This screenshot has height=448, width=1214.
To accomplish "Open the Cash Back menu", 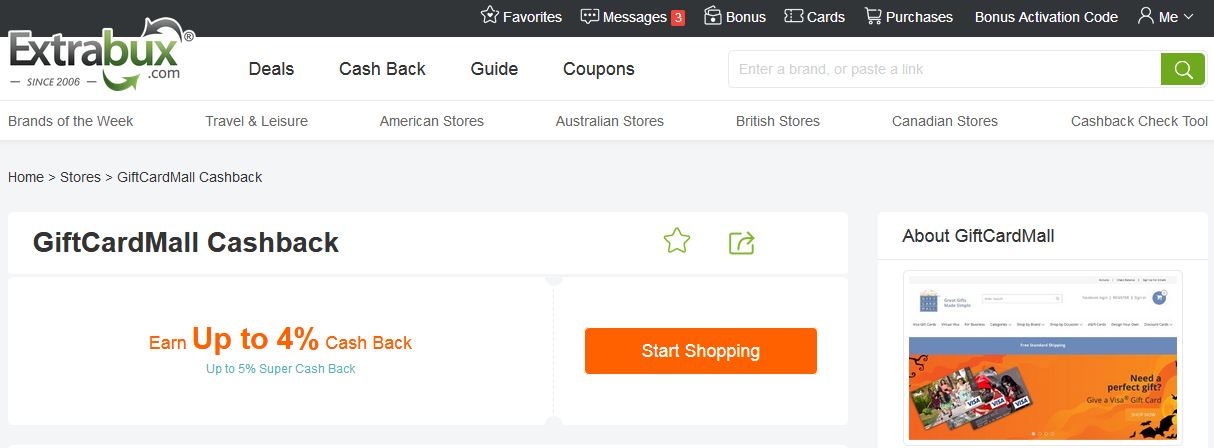I will pyautogui.click(x=382, y=69).
